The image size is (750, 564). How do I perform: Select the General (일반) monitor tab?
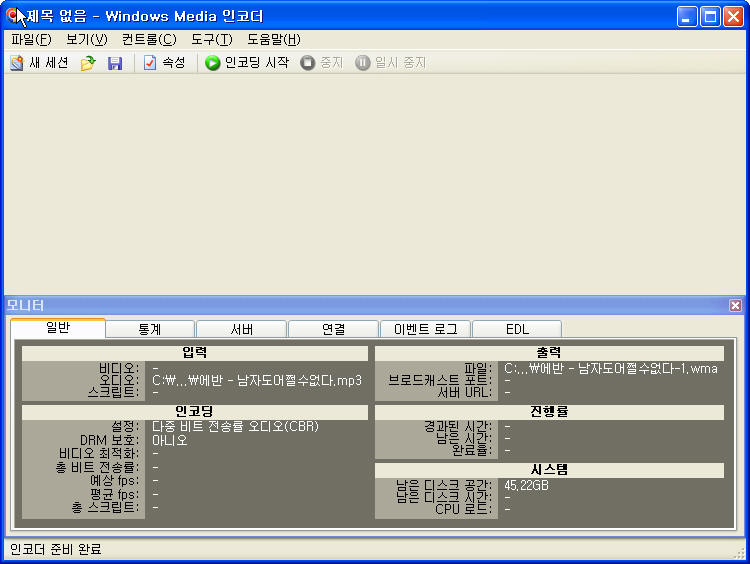pos(58,328)
